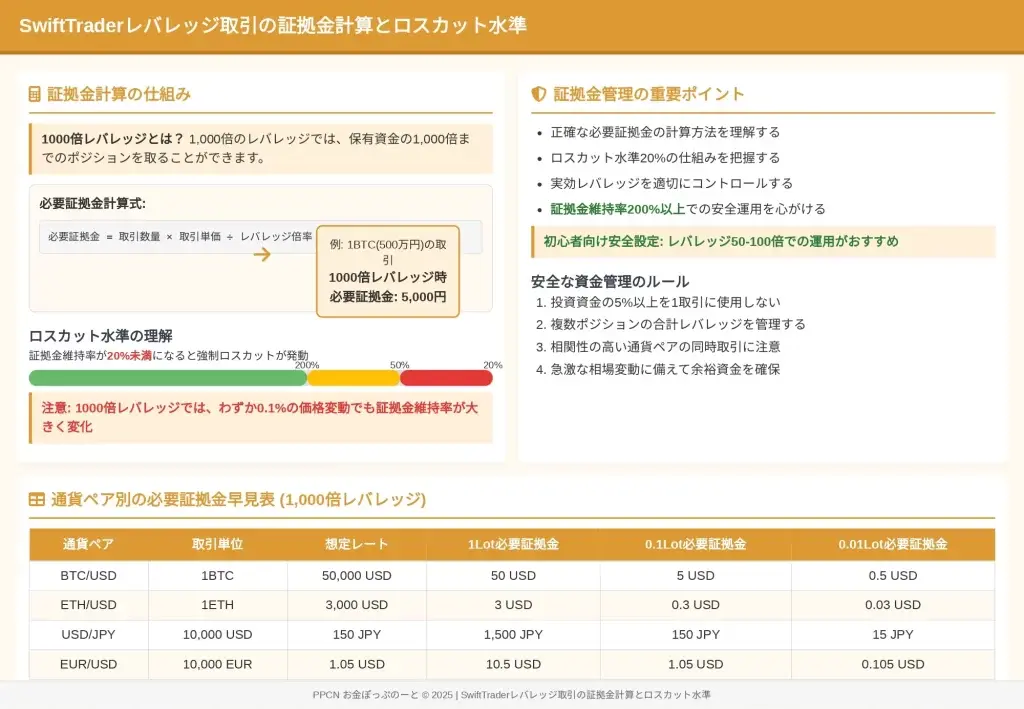
Task: Click the PPCN footer copyright text
Action: 511,695
